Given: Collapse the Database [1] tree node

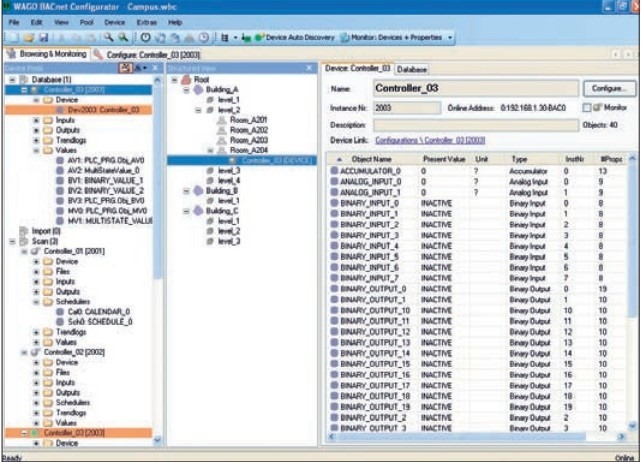Looking at the screenshot, I should pos(12,79).
